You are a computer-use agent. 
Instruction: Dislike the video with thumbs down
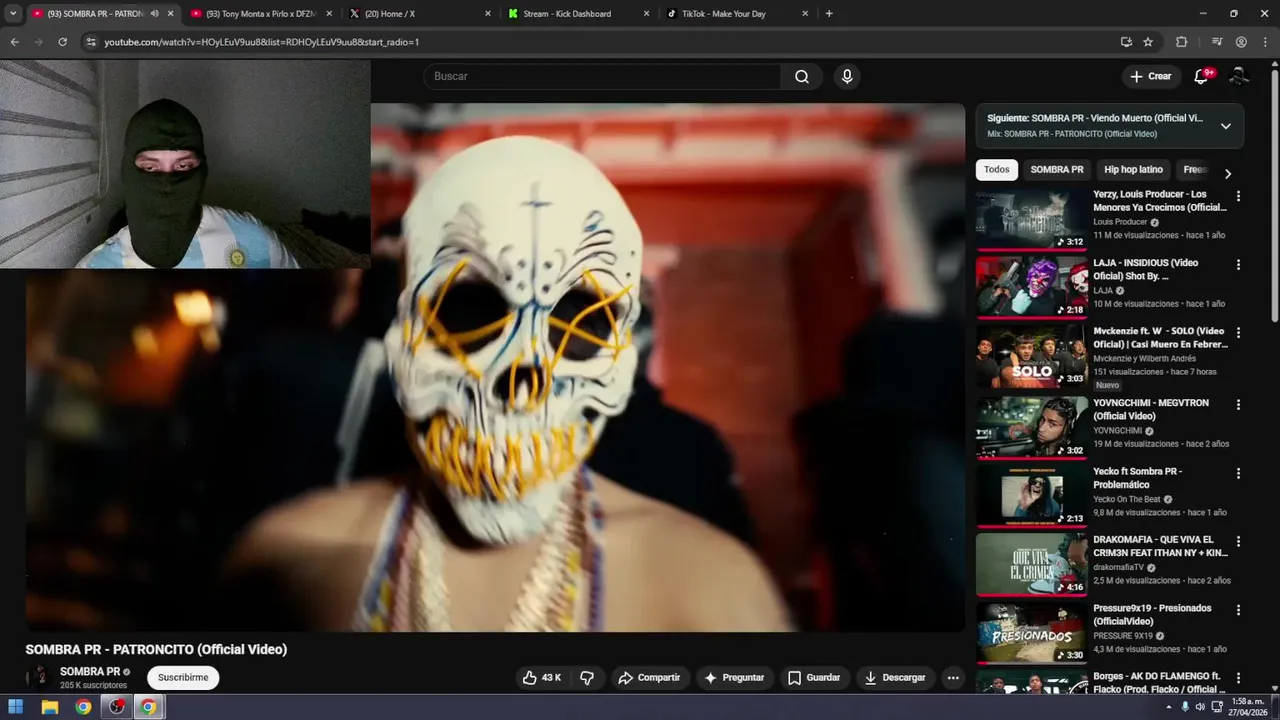(587, 677)
